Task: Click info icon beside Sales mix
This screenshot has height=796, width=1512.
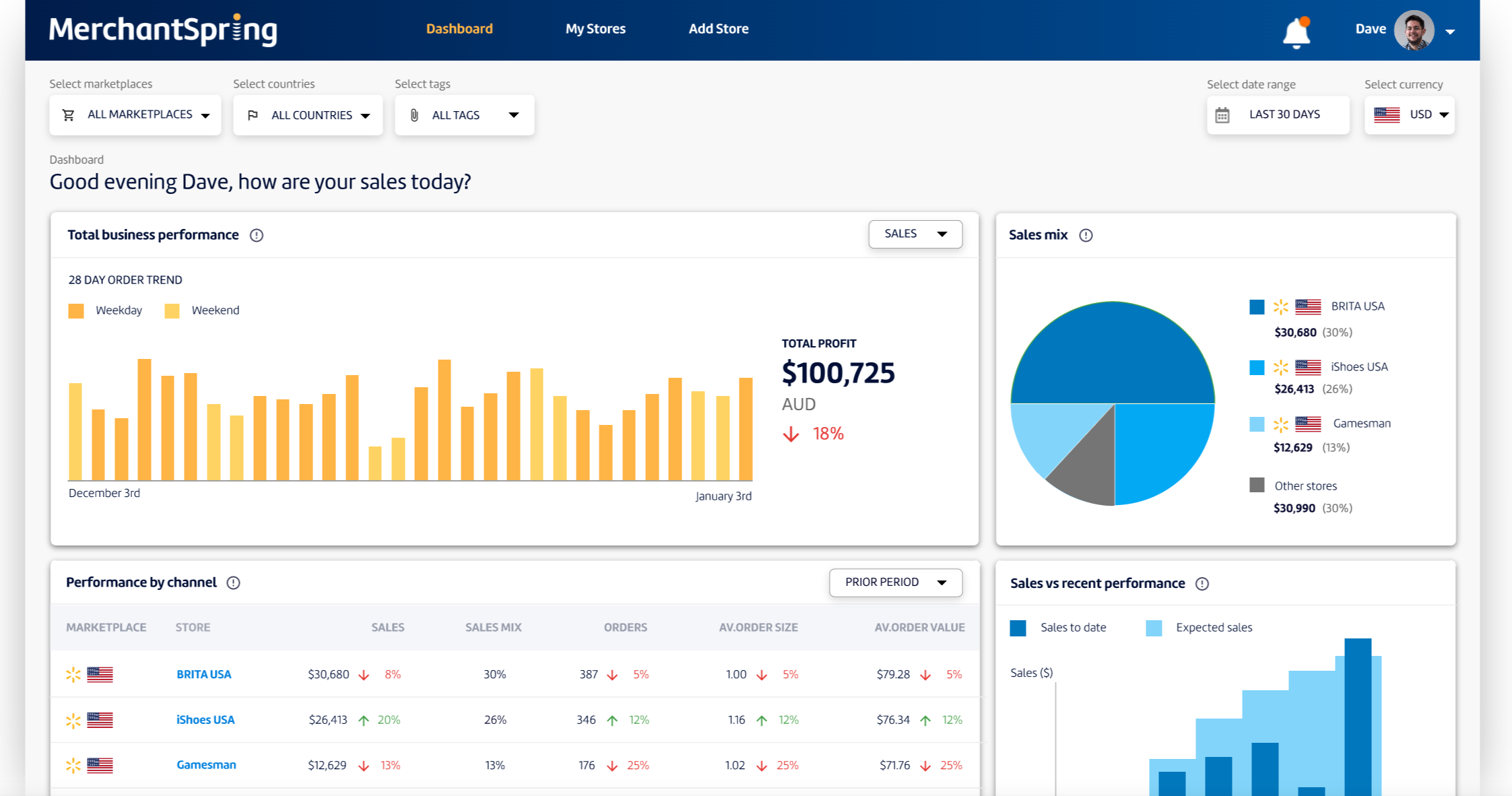Action: coord(1086,235)
